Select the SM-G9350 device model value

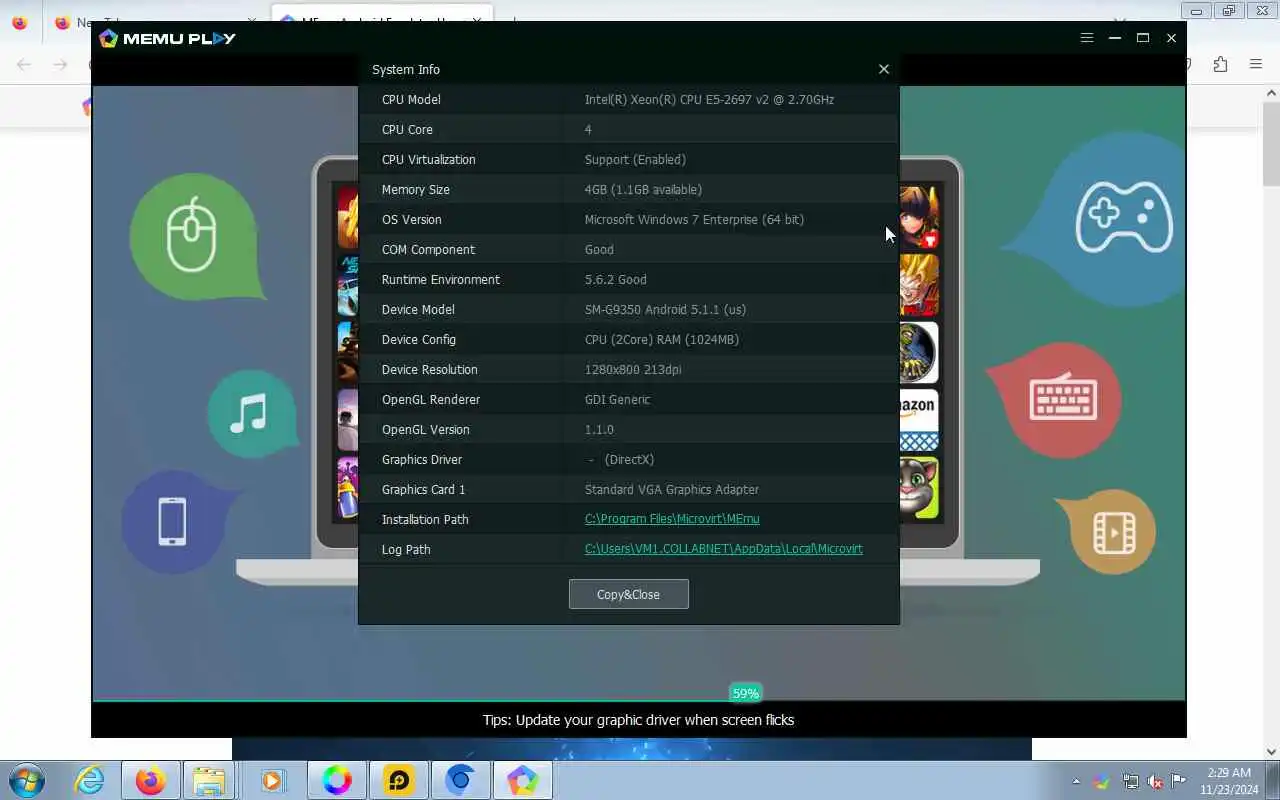665,309
